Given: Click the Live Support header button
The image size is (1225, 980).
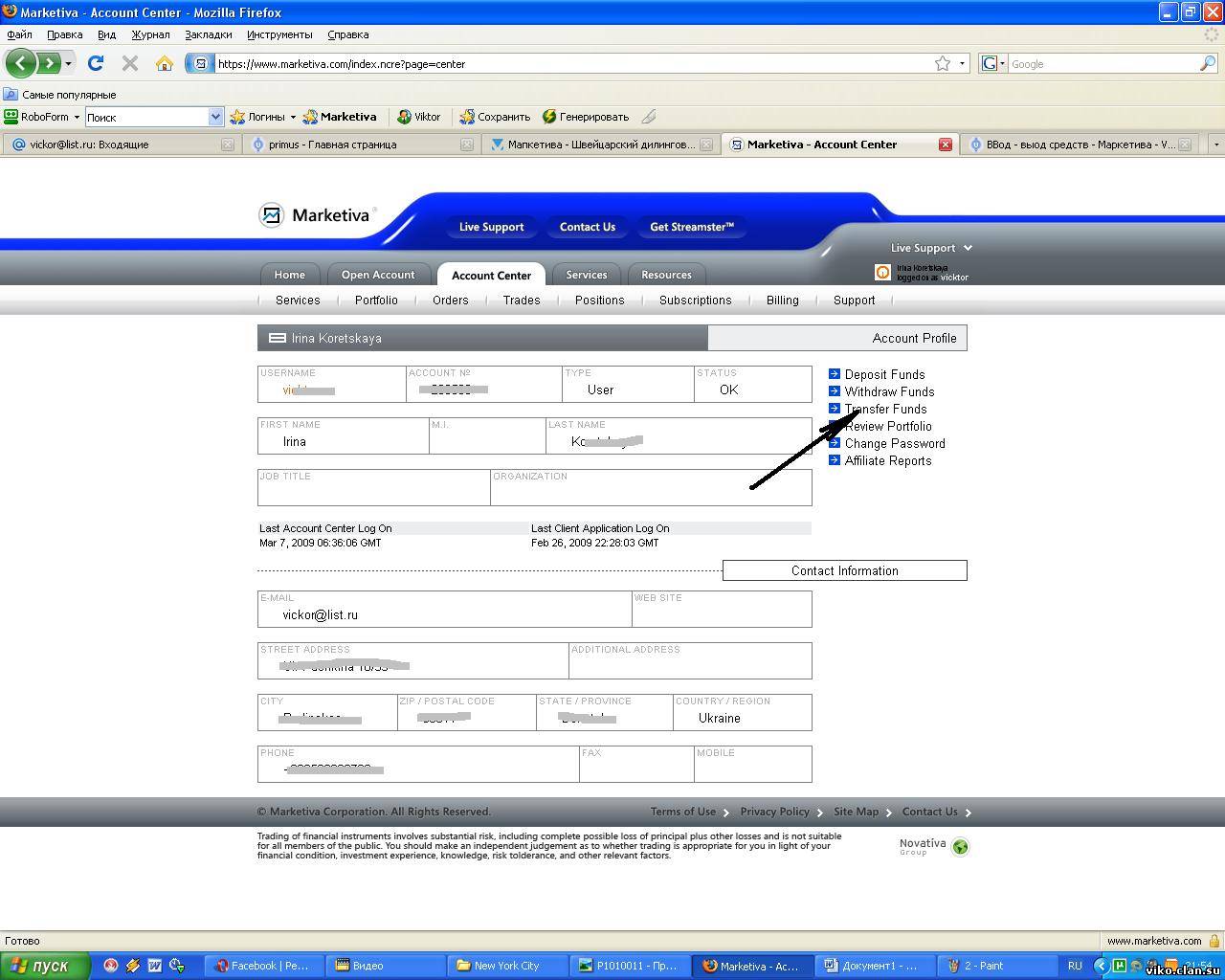Looking at the screenshot, I should point(491,227).
